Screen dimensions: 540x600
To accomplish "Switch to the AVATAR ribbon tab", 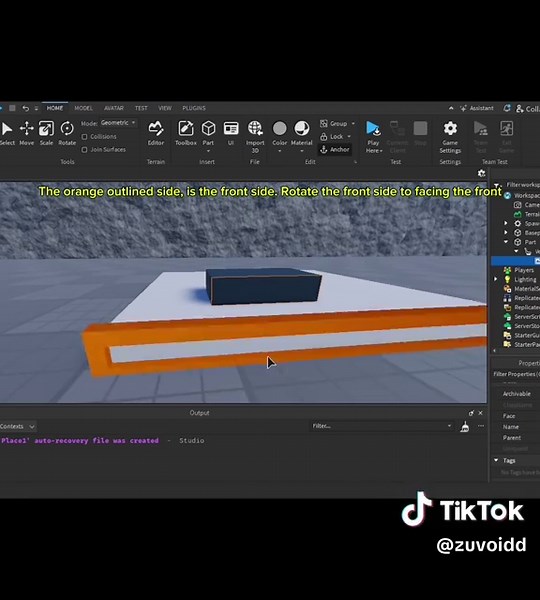I will click(x=114, y=108).
